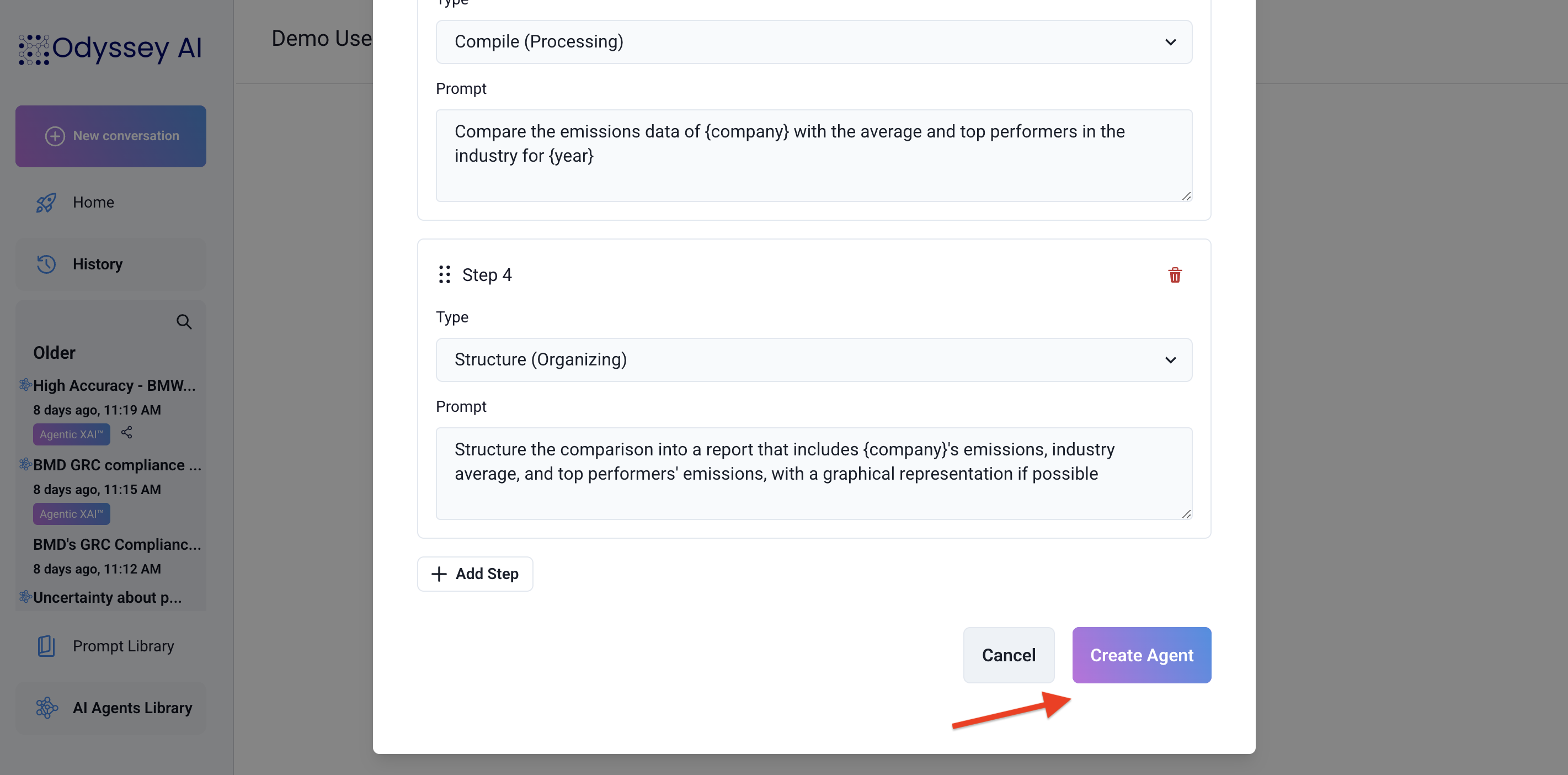Grab the Step 4 drag handle dots
1568x775 pixels.
444,274
